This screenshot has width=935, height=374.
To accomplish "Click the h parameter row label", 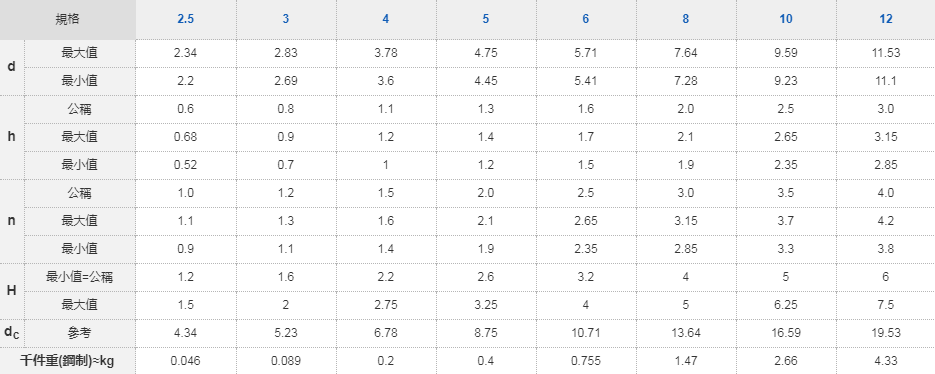I will [x=12, y=137].
